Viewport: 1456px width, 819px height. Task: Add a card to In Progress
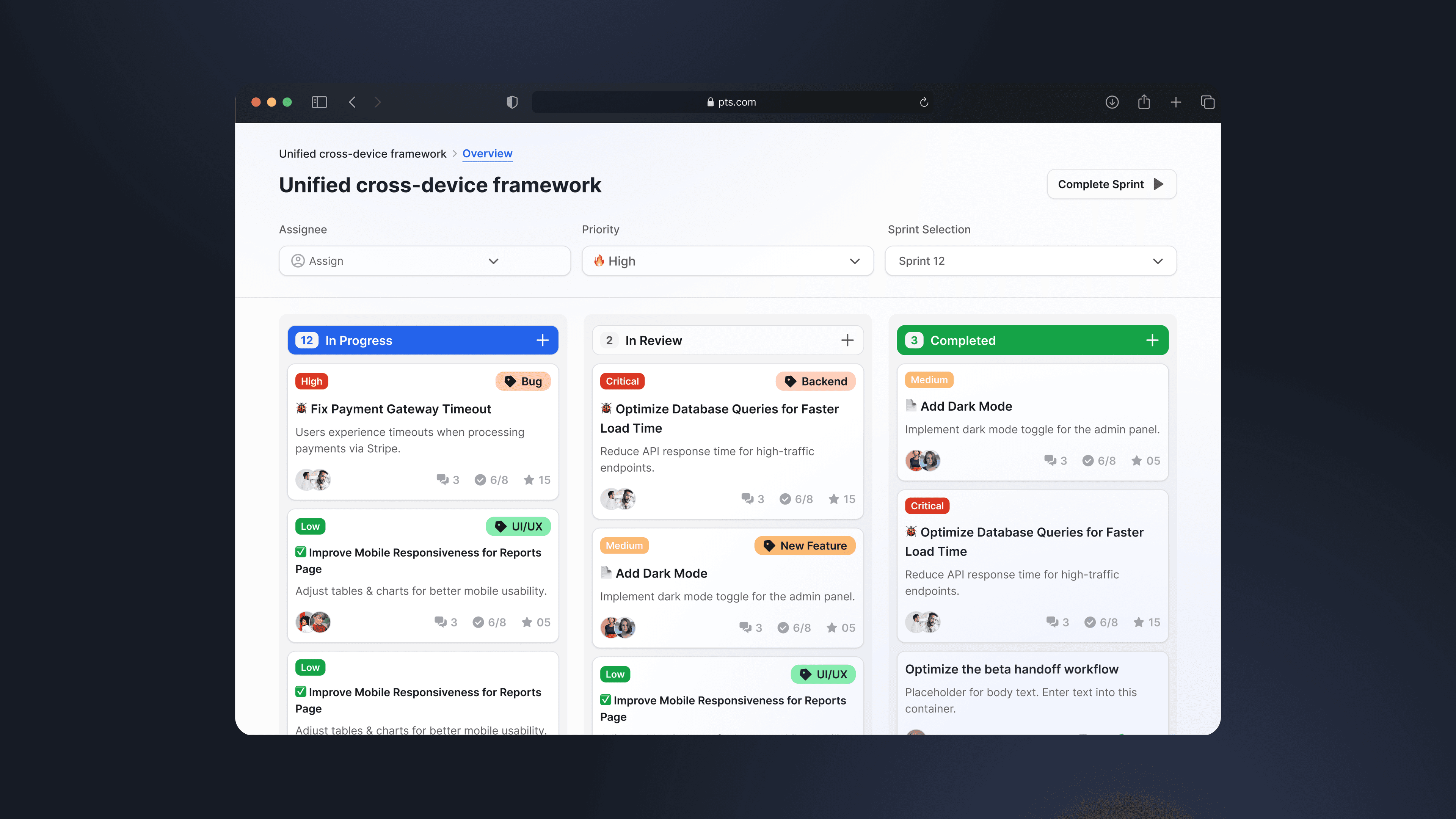(542, 340)
